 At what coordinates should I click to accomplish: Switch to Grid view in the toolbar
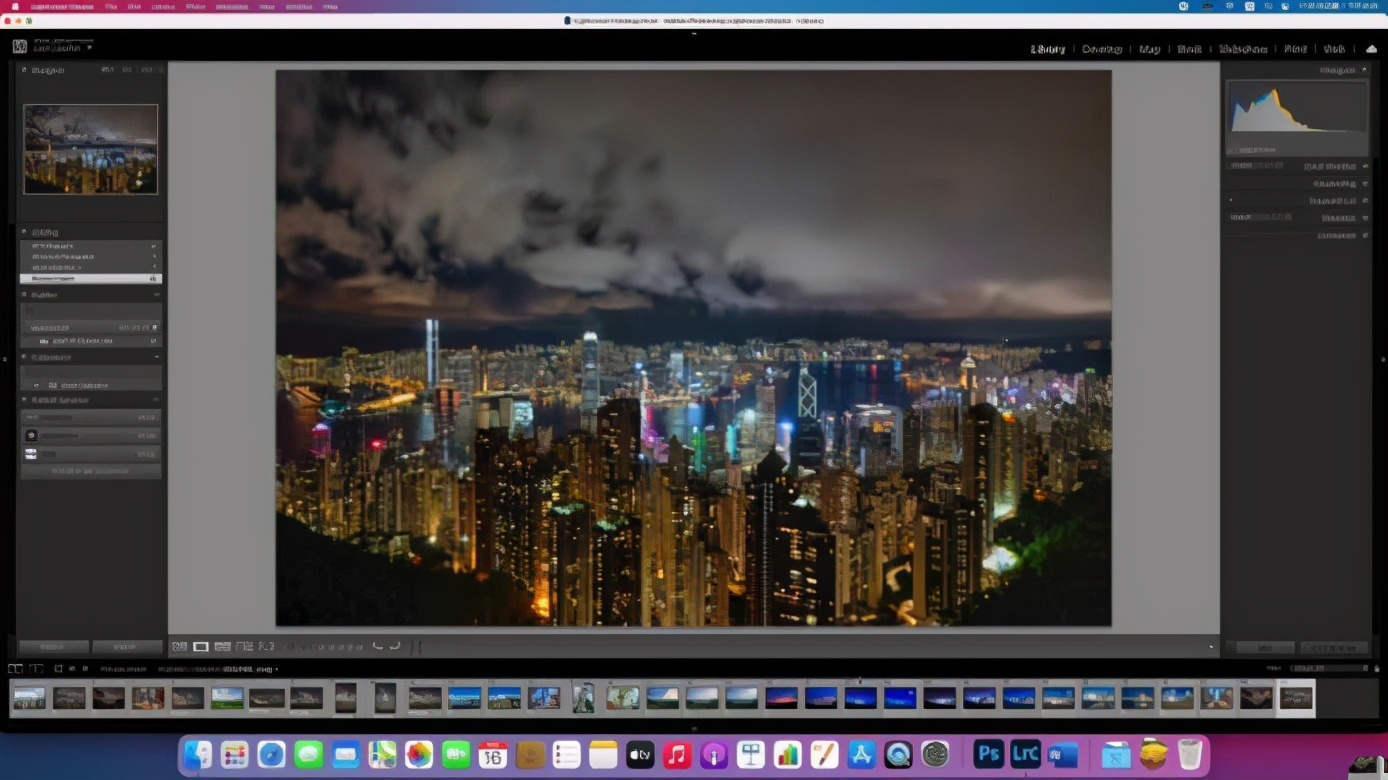(180, 646)
